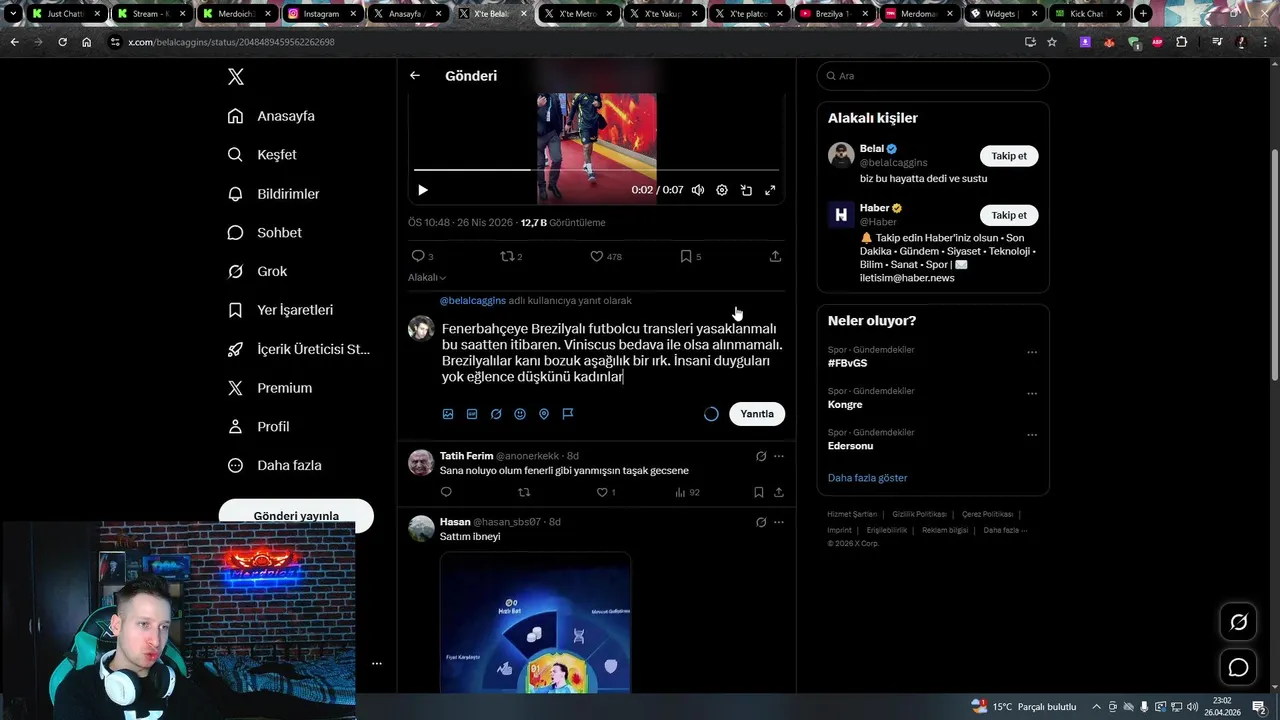The height and width of the screenshot is (720, 1280).
Task: Open emoji picker in reply composer
Action: click(x=520, y=414)
